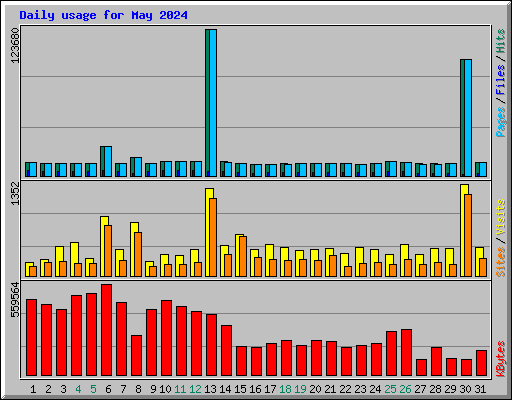Click the tallest cyan bar on day 13
This screenshot has width=512, height=400.
coord(213,103)
